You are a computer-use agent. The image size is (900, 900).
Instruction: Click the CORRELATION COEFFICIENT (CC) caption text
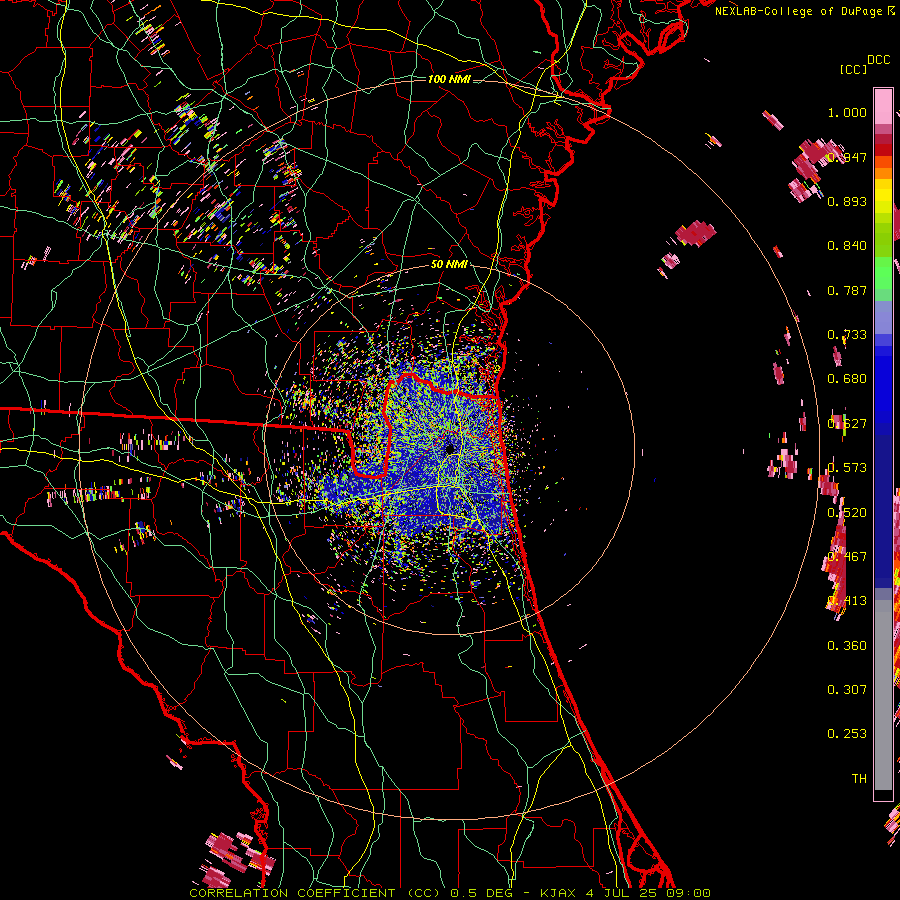315,893
